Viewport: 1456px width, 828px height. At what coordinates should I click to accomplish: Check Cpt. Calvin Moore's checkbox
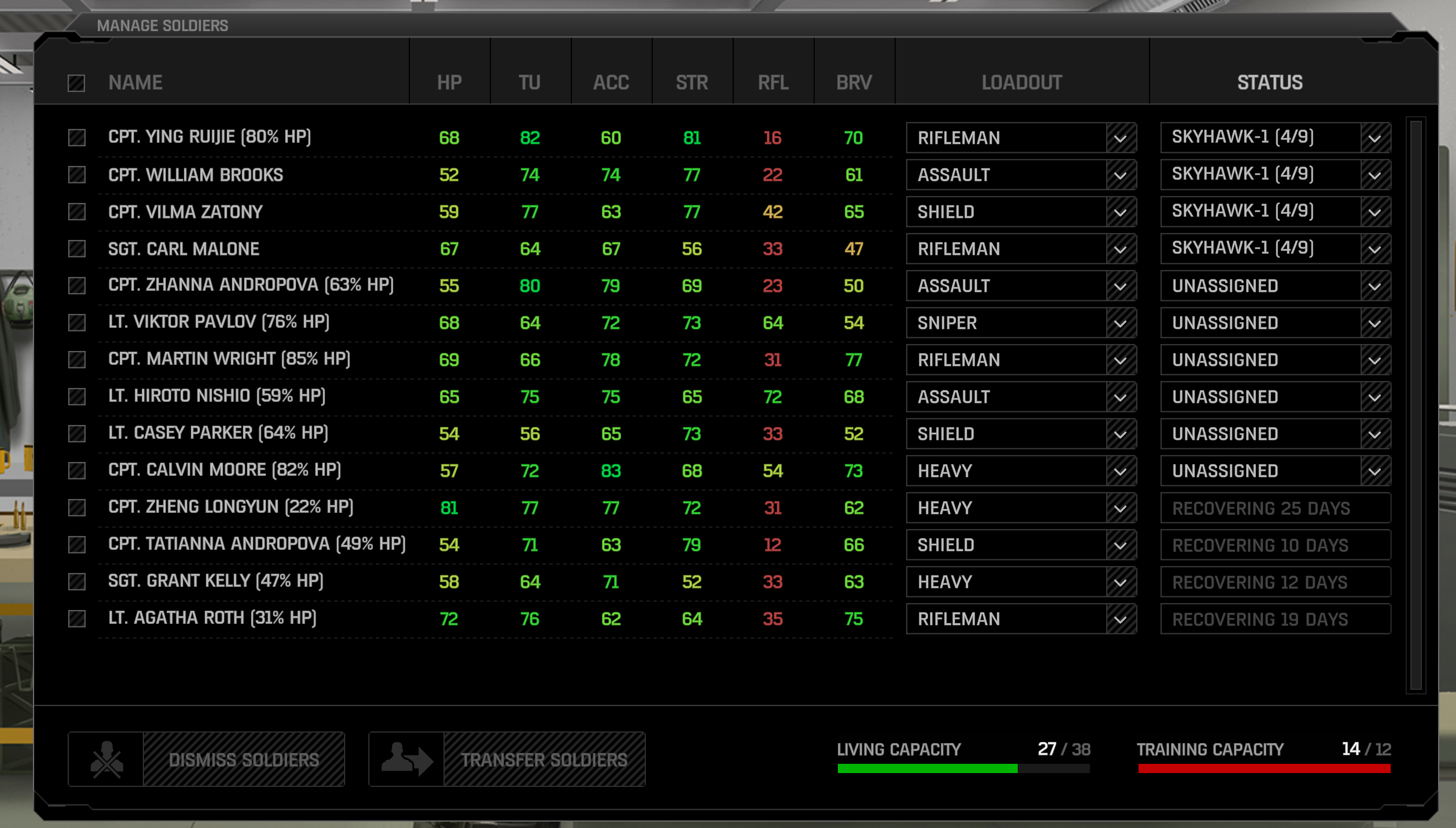pos(77,471)
